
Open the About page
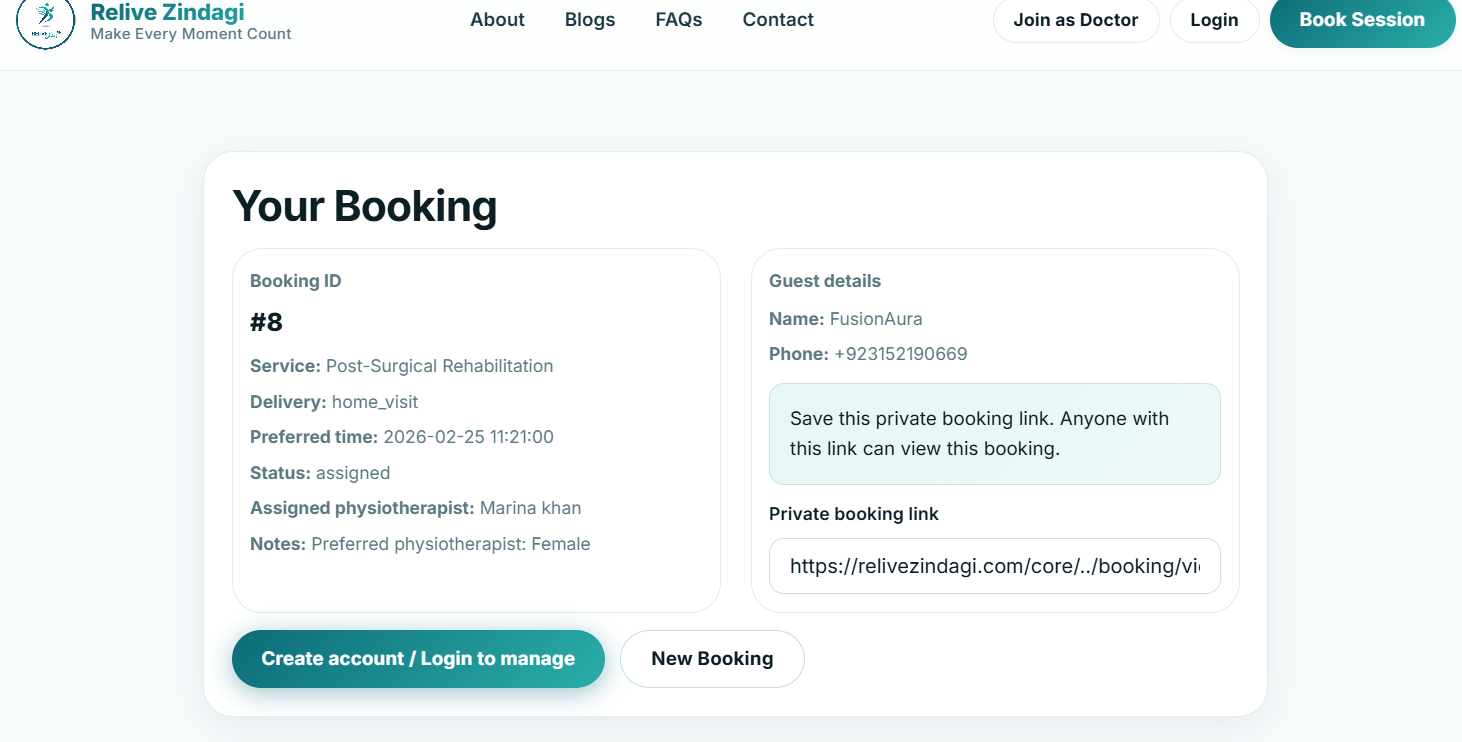[497, 19]
